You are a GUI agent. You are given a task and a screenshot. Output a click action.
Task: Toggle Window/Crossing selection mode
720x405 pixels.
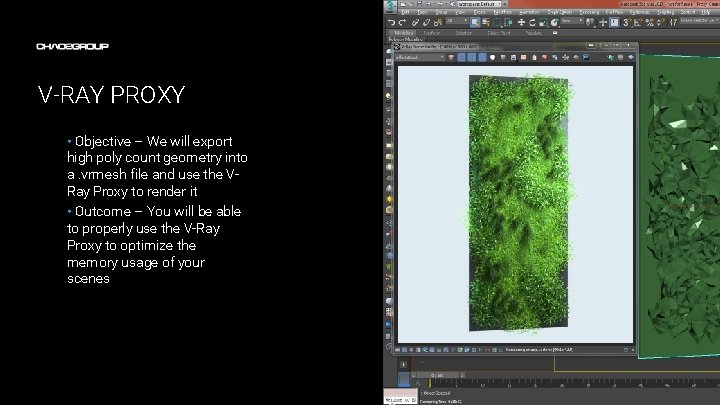pos(508,22)
